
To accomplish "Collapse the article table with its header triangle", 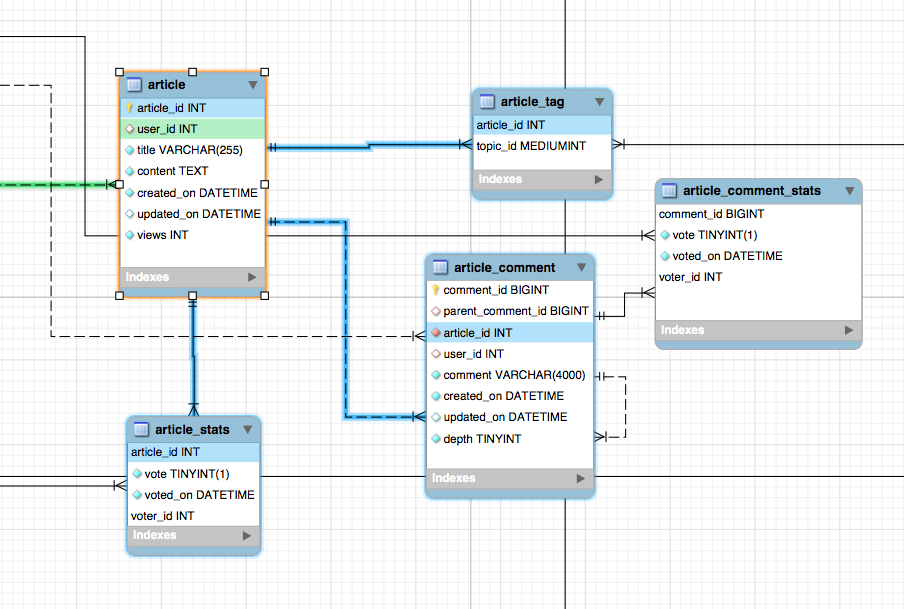I will coord(253,85).
